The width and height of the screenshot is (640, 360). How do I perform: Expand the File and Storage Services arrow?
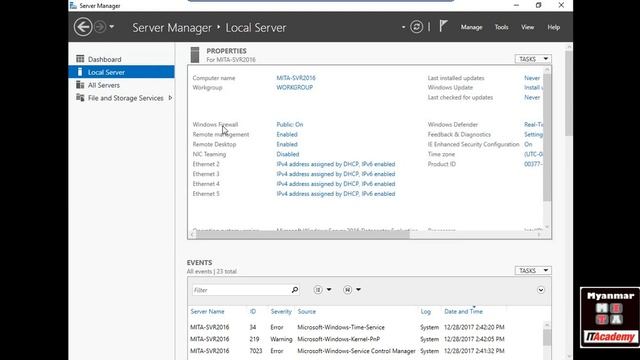[170, 98]
